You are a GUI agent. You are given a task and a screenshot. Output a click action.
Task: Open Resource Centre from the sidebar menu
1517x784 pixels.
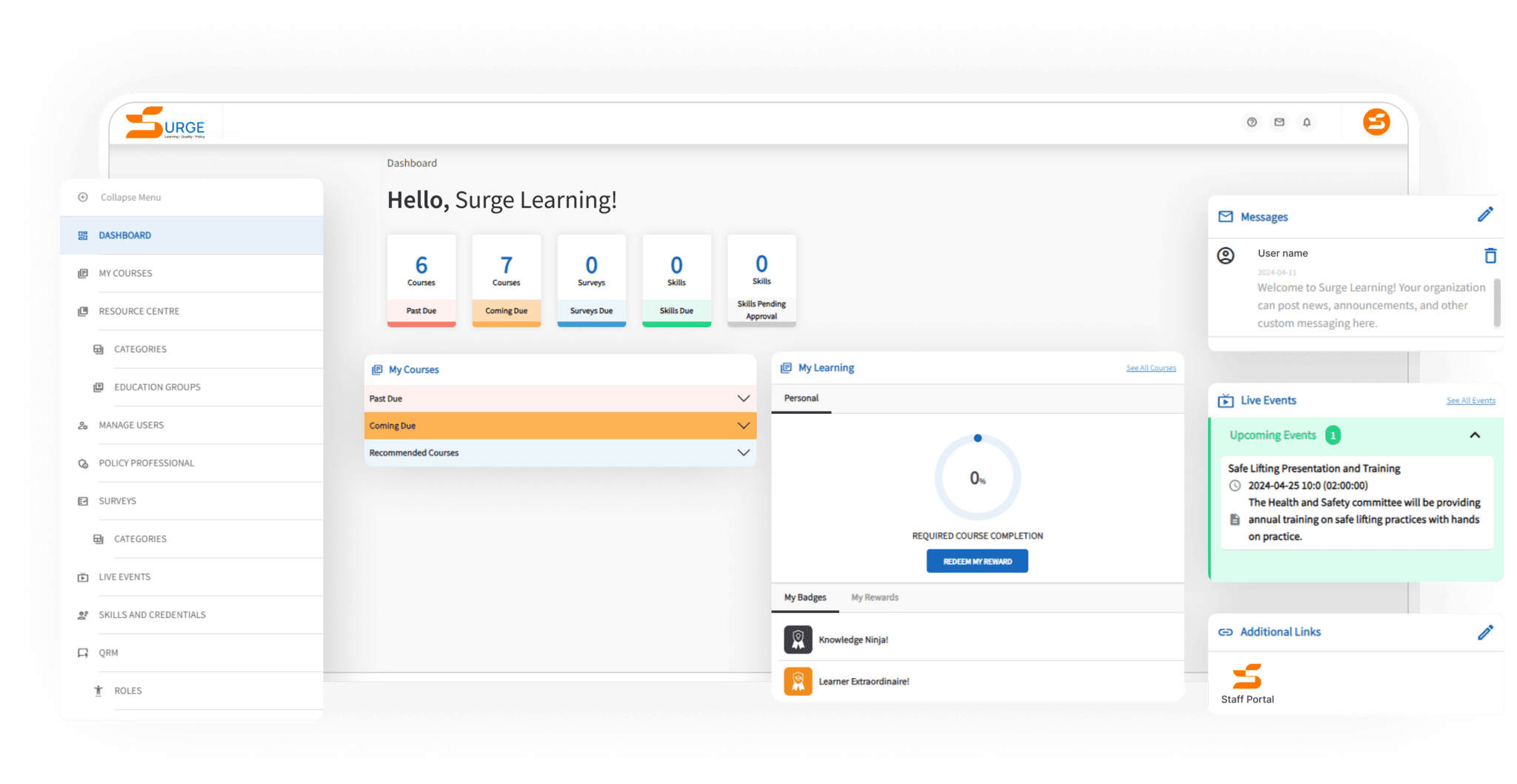pyautogui.click(x=139, y=311)
